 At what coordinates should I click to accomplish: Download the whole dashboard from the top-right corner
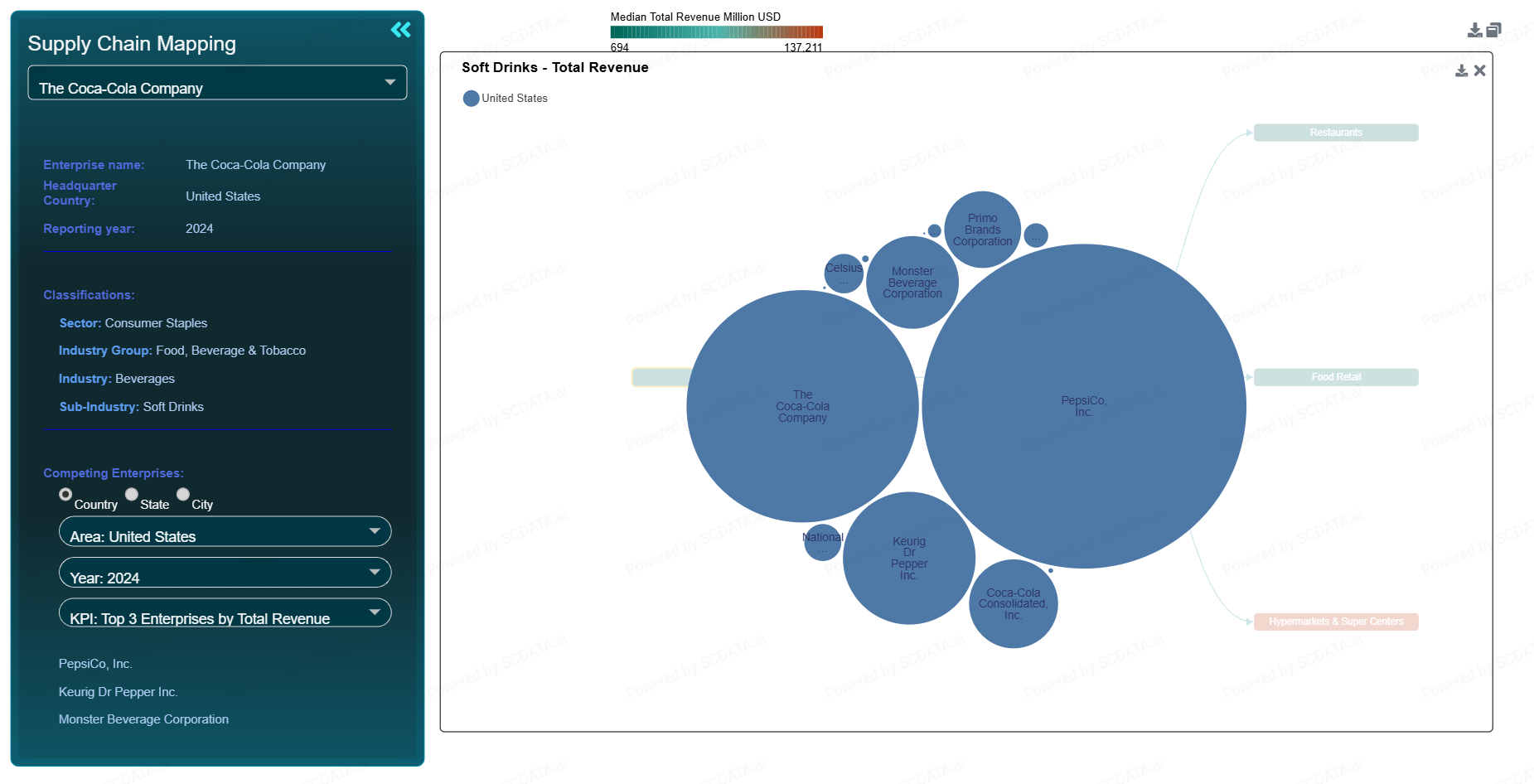pos(1474,31)
